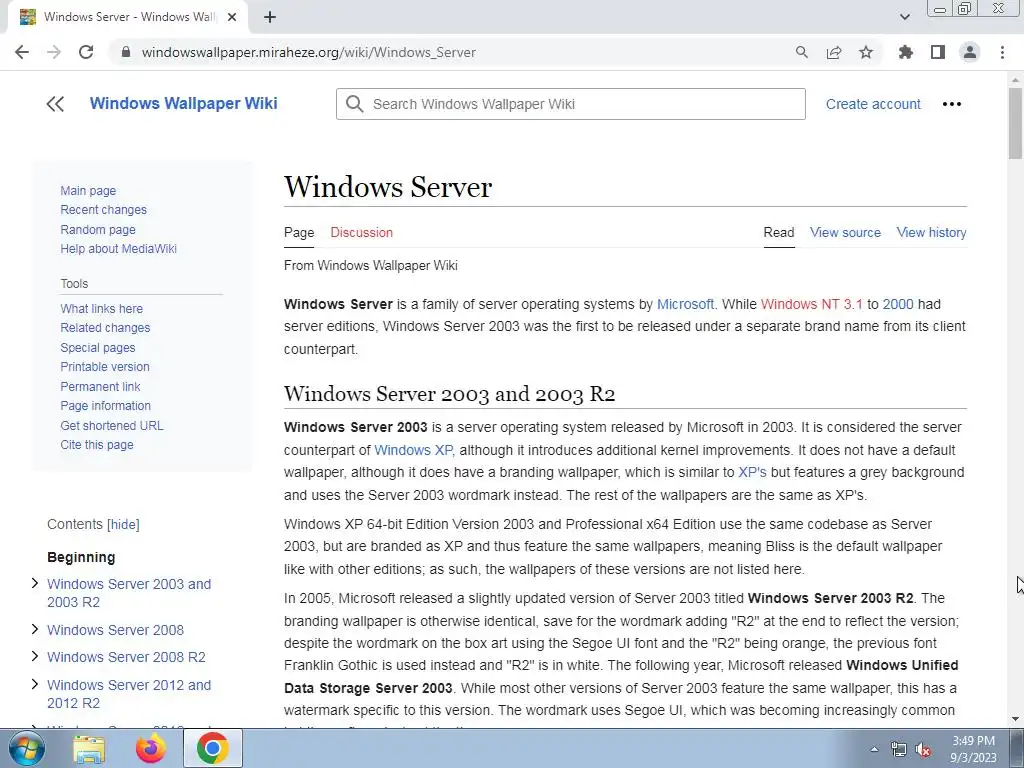Open the Page information link

click(x=105, y=406)
